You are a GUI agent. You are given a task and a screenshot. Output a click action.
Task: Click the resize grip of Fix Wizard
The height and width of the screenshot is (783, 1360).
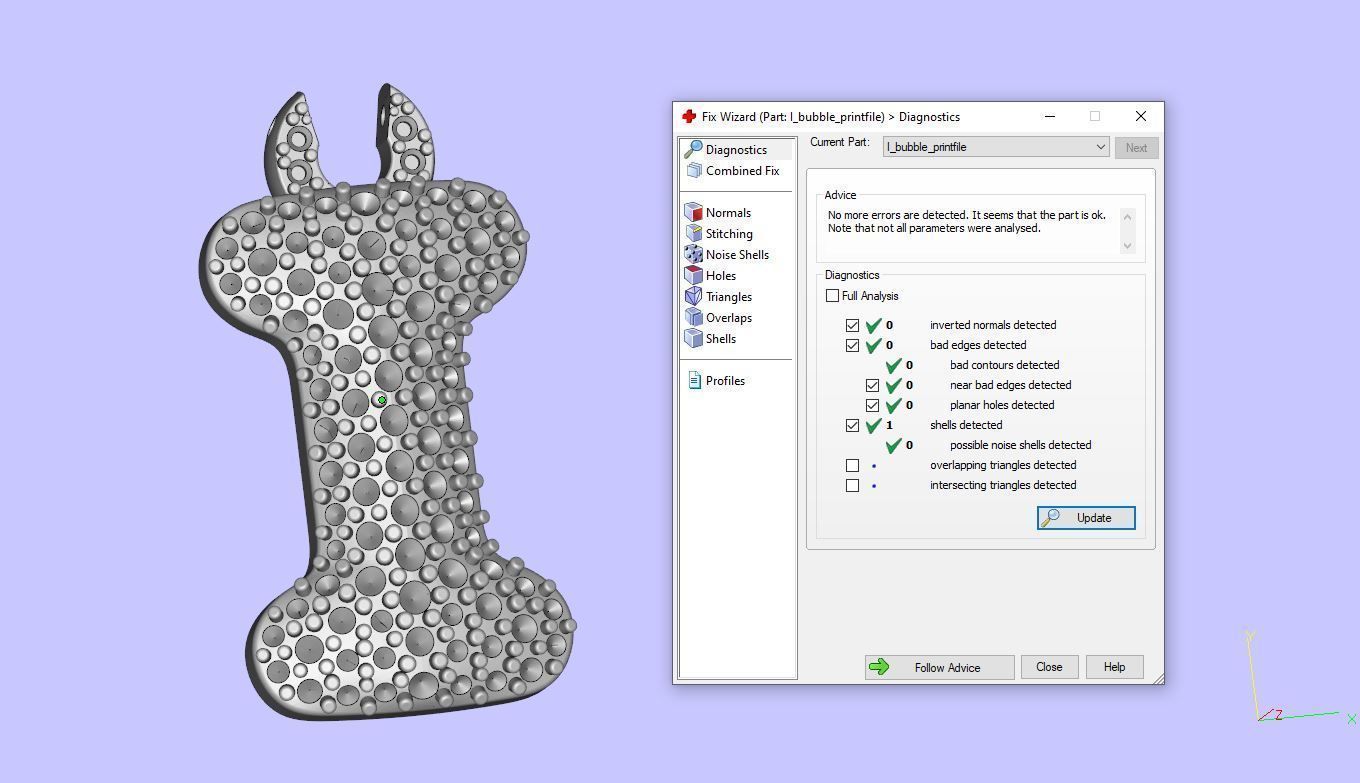[1158, 679]
